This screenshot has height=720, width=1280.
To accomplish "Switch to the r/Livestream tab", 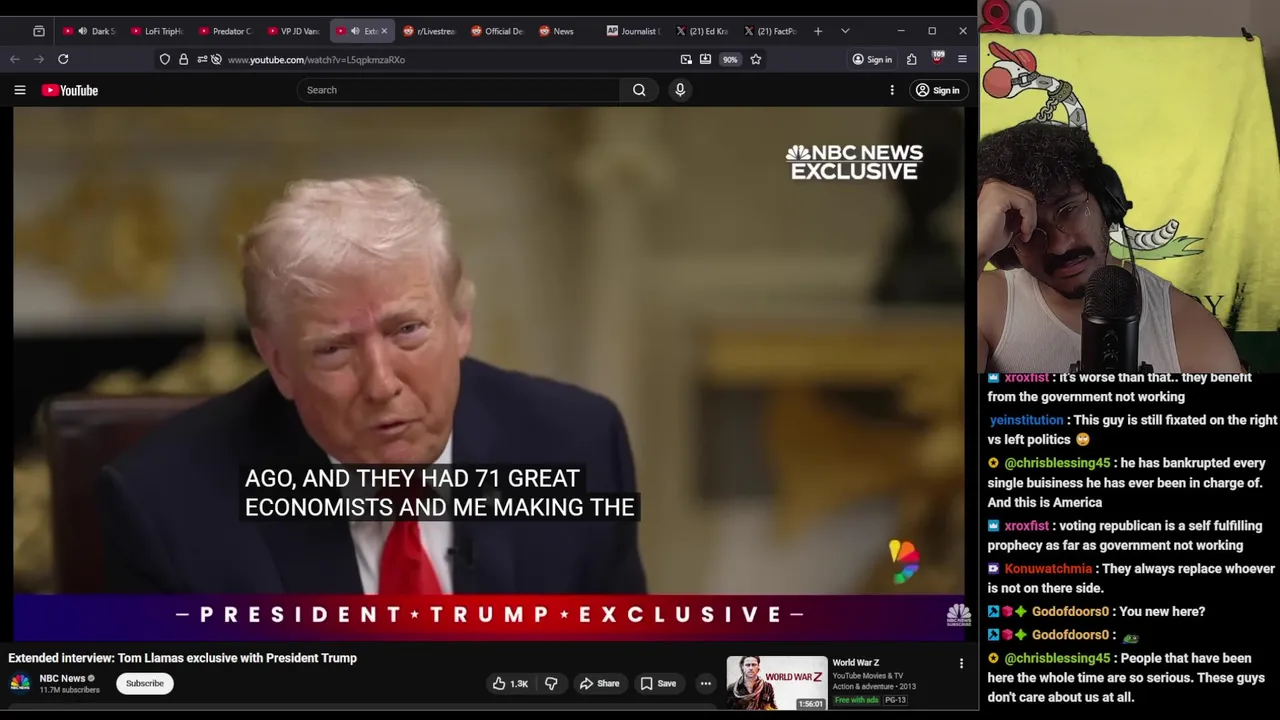I will (x=430, y=31).
